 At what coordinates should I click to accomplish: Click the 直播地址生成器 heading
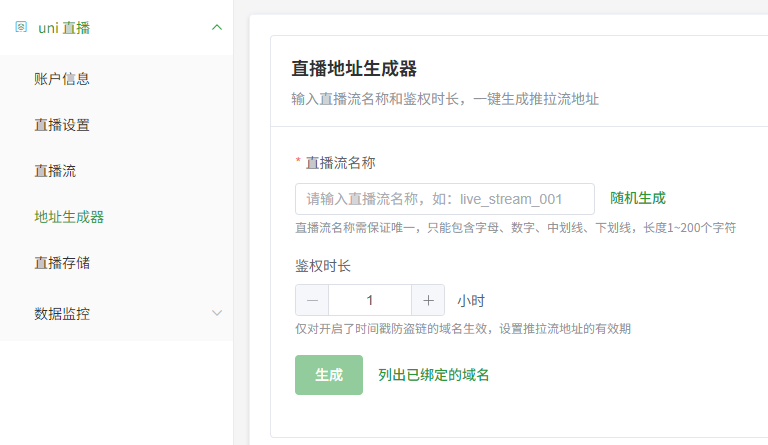(x=354, y=69)
